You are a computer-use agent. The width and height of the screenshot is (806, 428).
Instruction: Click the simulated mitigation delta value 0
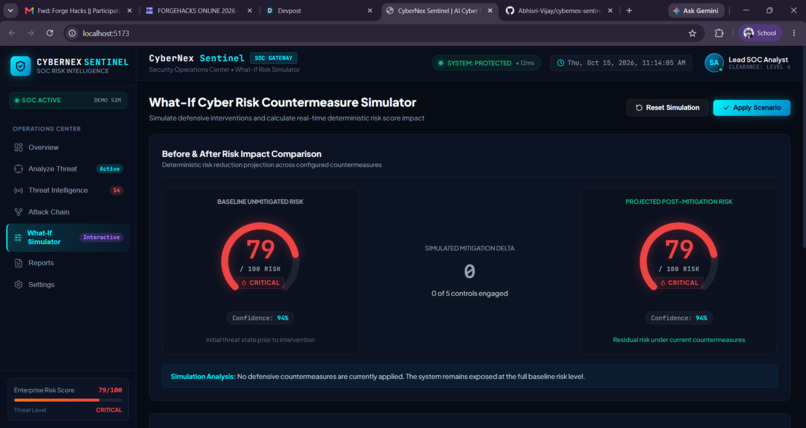click(469, 271)
